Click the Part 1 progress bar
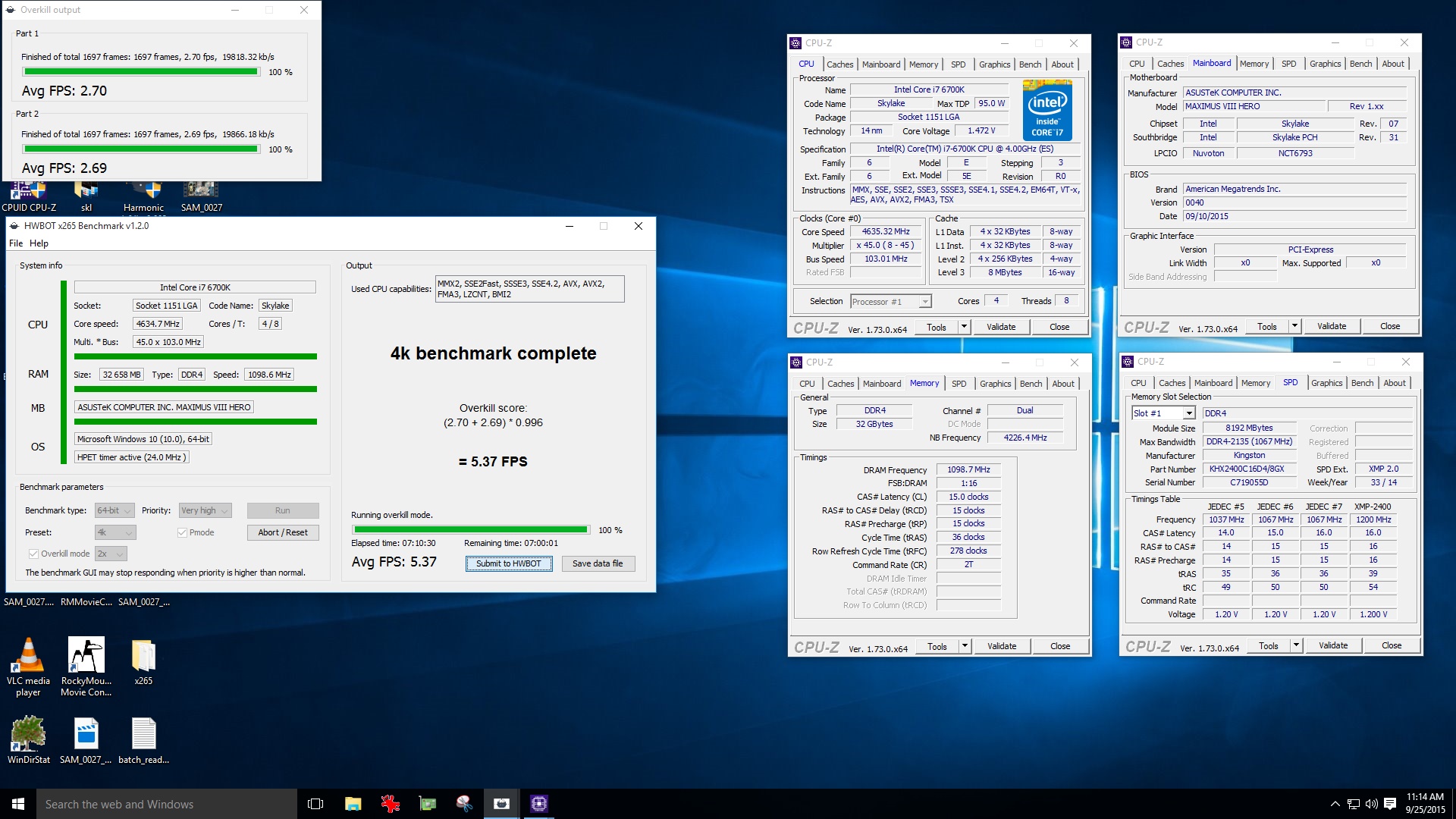Screen dimensions: 1456x819 [141, 72]
